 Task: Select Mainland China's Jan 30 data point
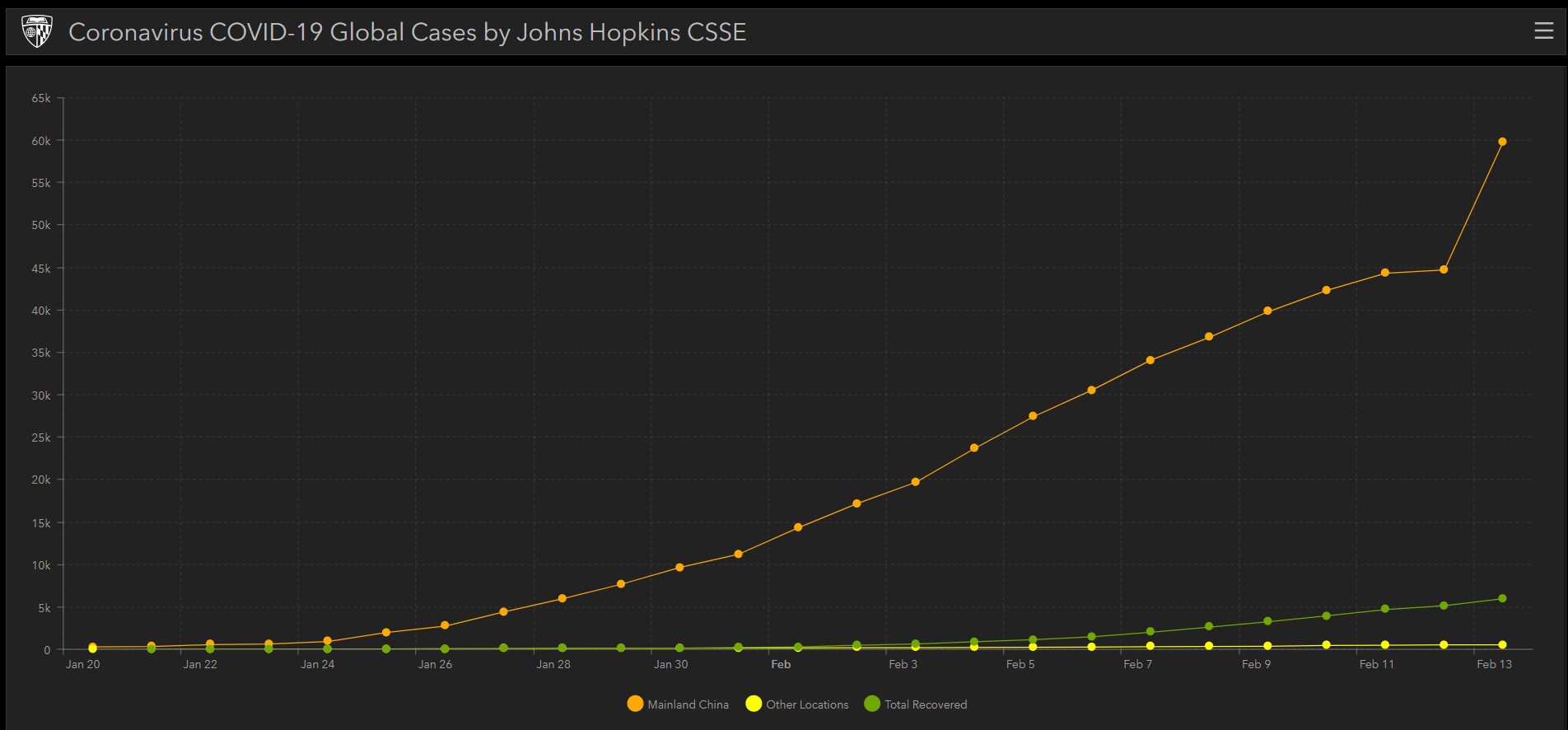(x=679, y=567)
